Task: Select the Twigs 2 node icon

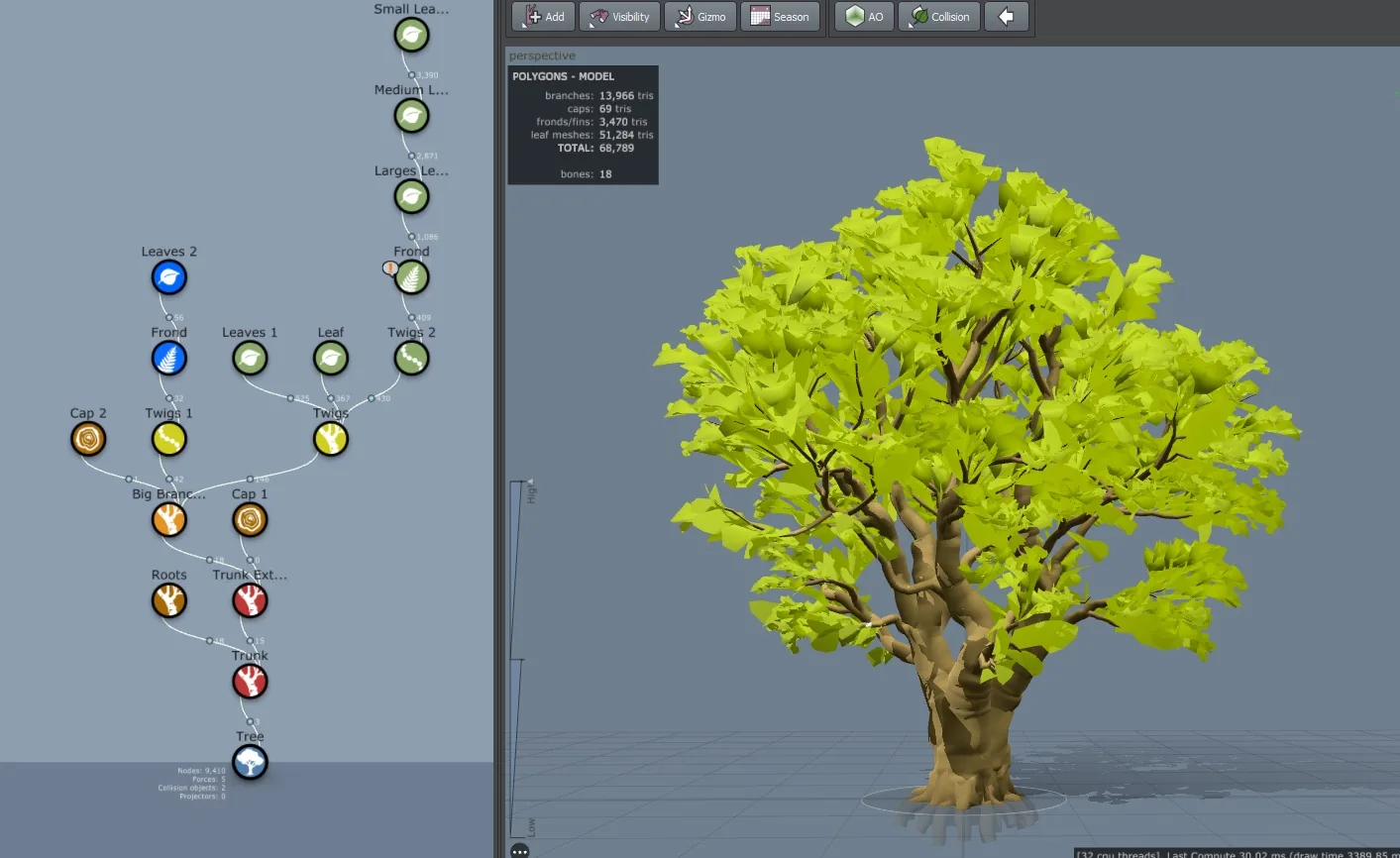Action: point(411,359)
